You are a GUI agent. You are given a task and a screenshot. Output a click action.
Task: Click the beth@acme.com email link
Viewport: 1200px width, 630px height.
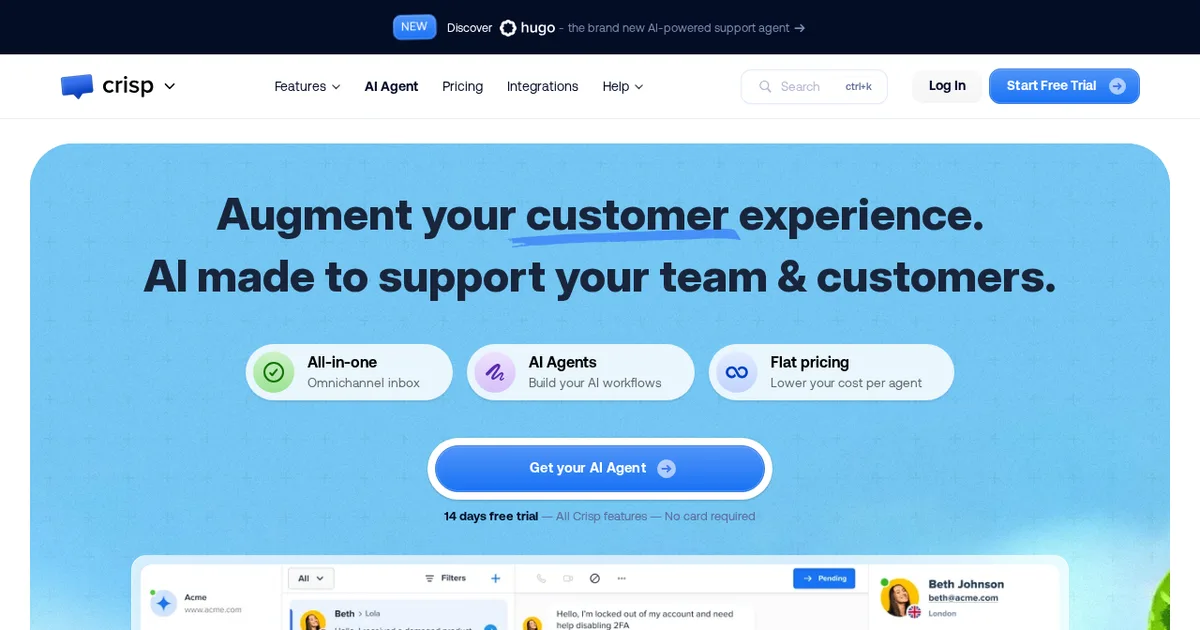coord(963,598)
